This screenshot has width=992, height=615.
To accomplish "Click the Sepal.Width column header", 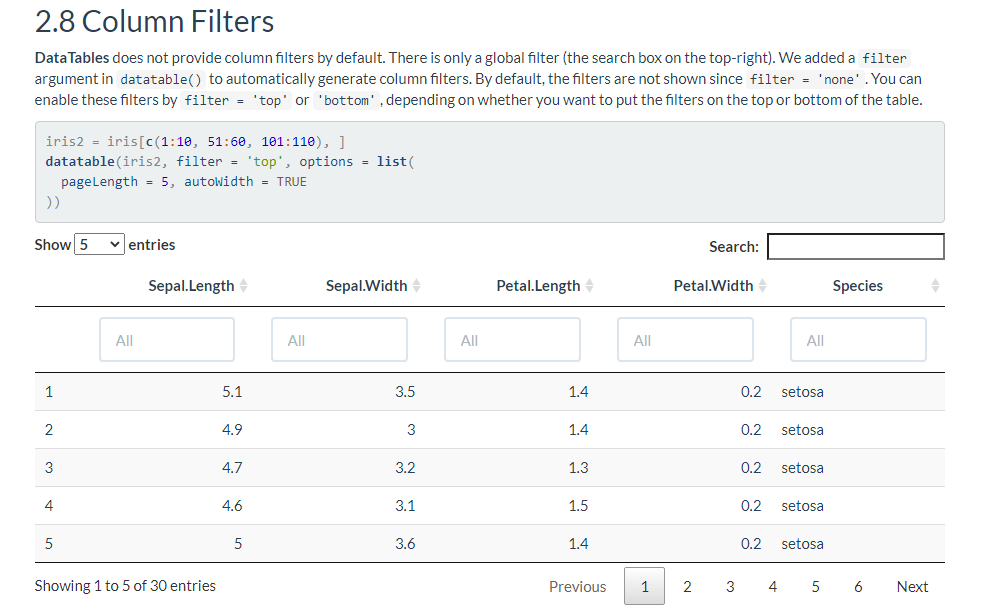I will [x=366, y=286].
